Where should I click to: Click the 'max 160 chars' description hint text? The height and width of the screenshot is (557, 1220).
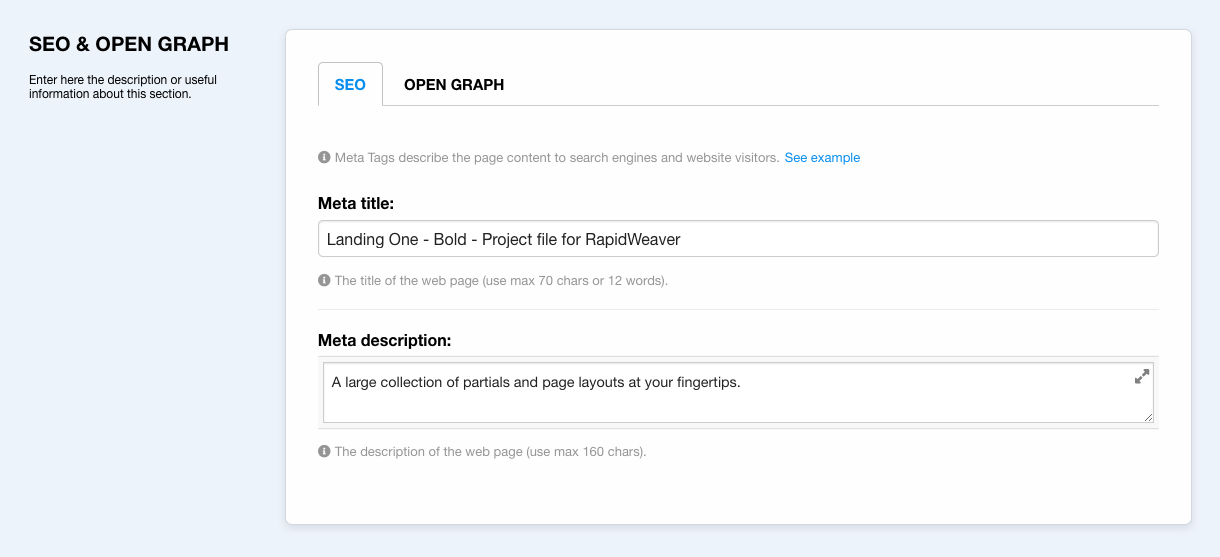pyautogui.click(x=490, y=452)
